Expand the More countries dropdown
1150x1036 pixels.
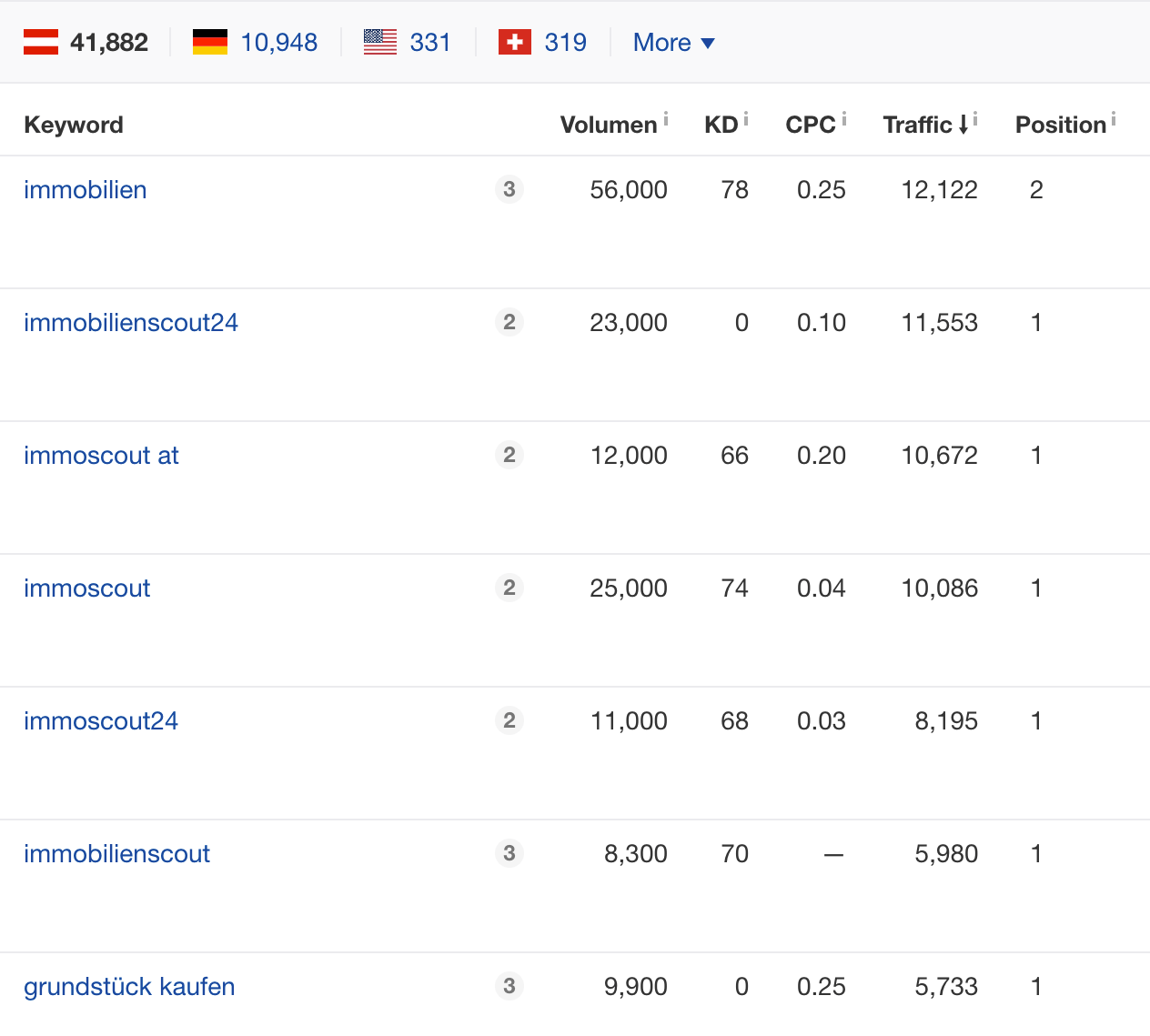(x=674, y=43)
